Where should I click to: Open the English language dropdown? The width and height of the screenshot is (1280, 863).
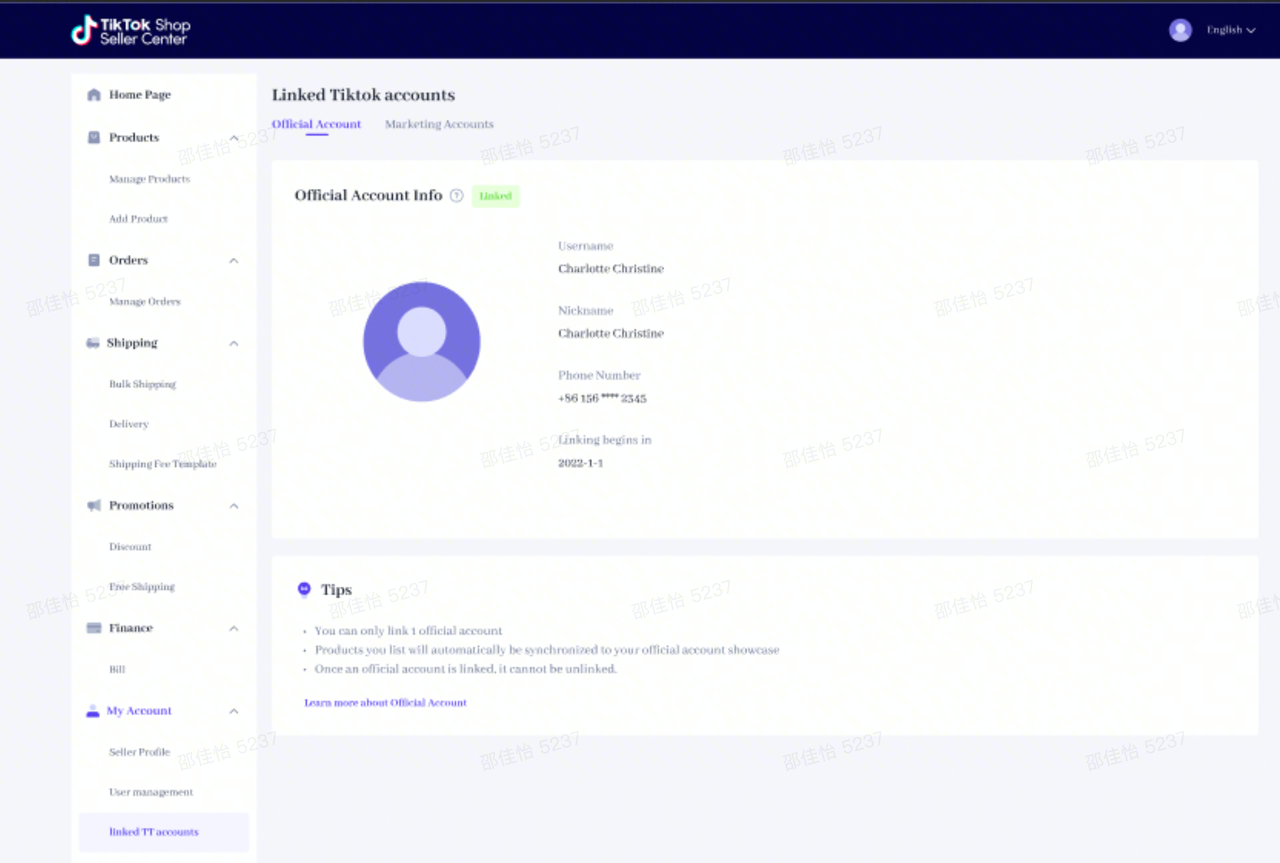pyautogui.click(x=1230, y=30)
